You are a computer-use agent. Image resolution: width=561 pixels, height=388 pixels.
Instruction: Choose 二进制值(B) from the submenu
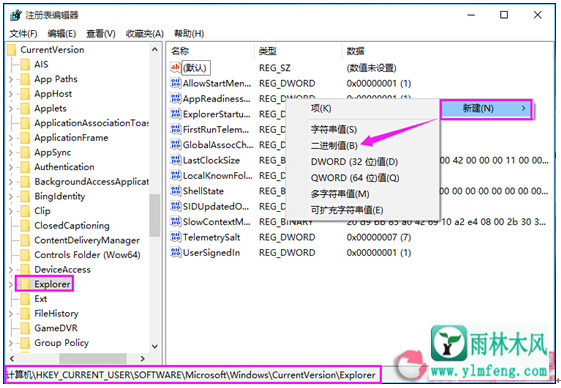click(334, 145)
